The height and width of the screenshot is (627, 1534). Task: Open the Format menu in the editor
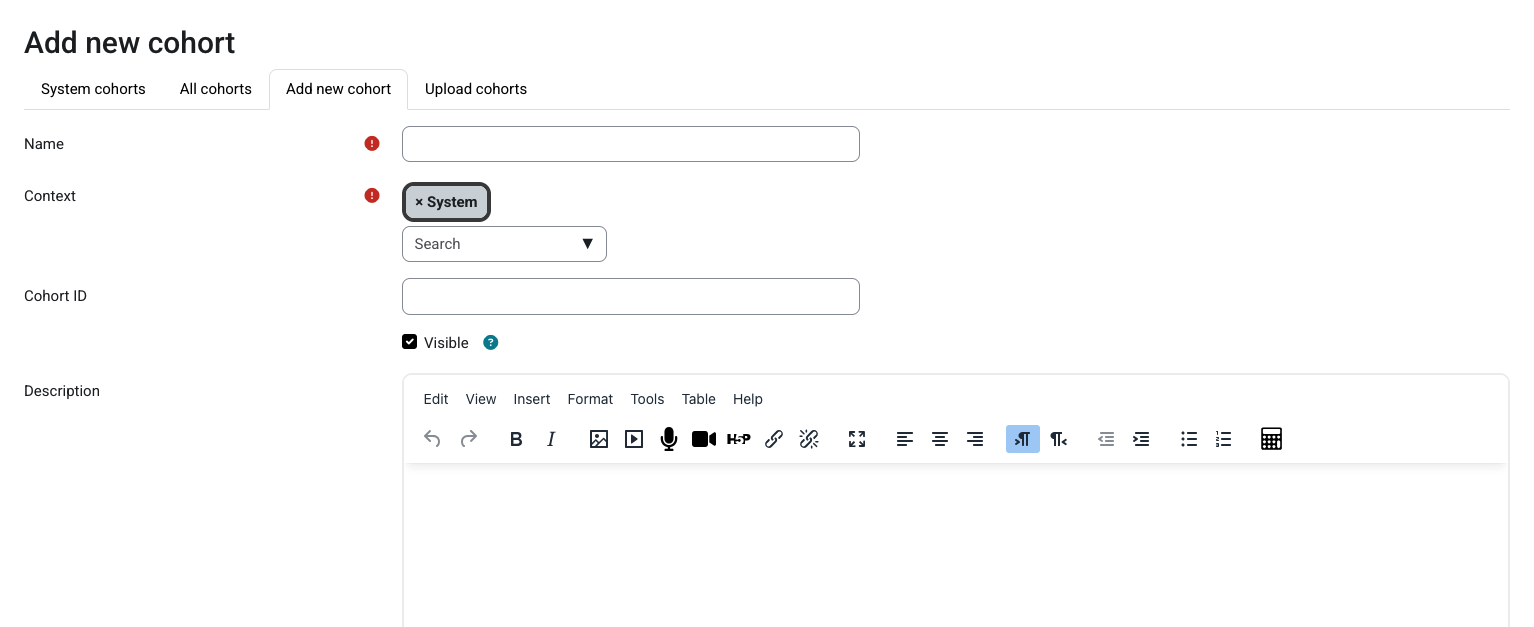coord(590,399)
